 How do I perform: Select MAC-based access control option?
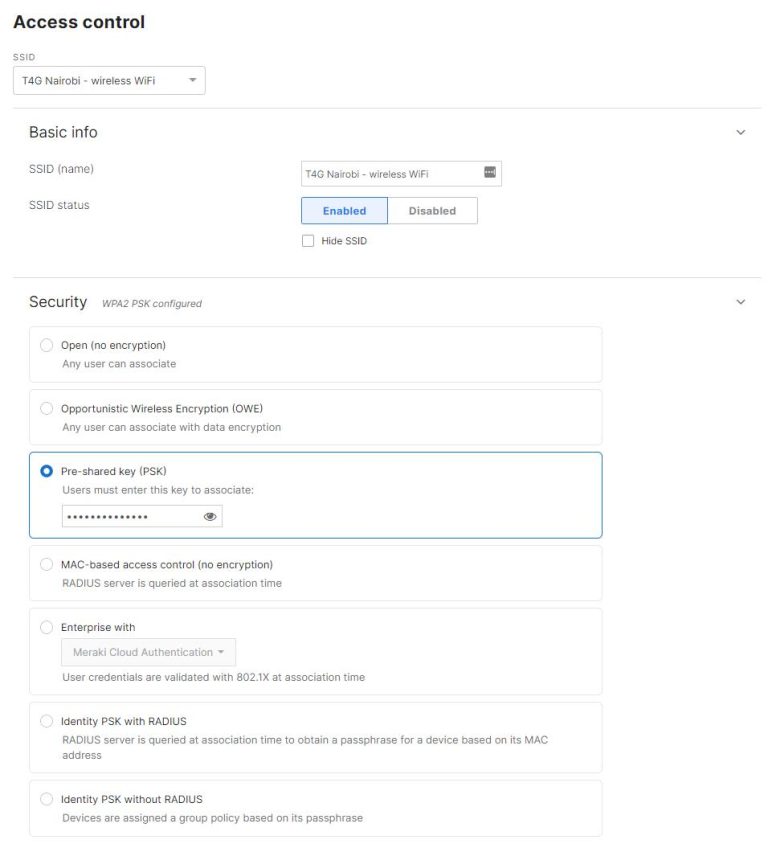coord(46,564)
